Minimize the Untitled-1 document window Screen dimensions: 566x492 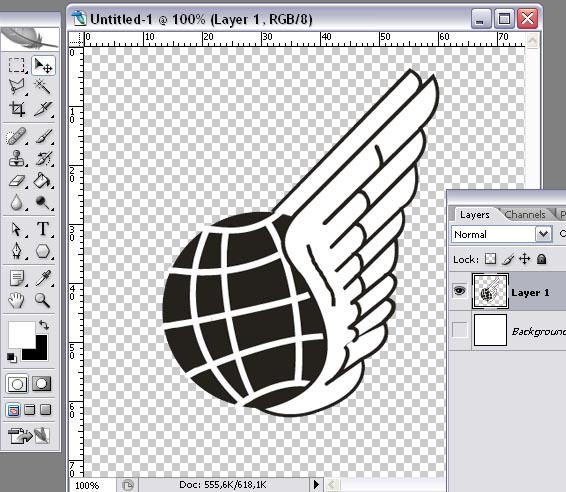(x=481, y=18)
